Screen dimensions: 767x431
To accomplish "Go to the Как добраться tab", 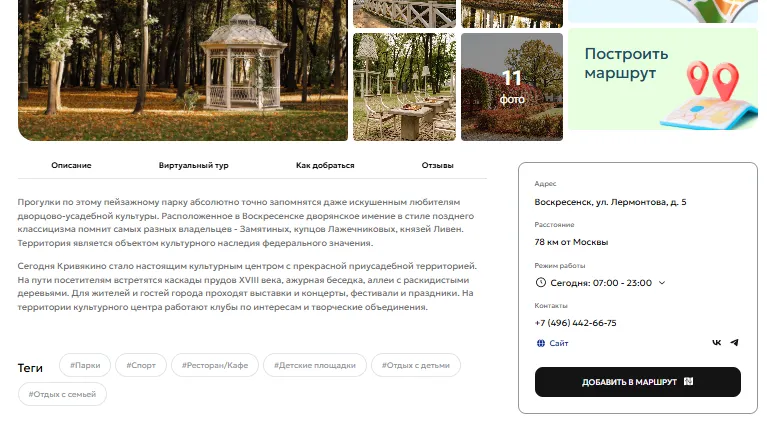I will [325, 165].
